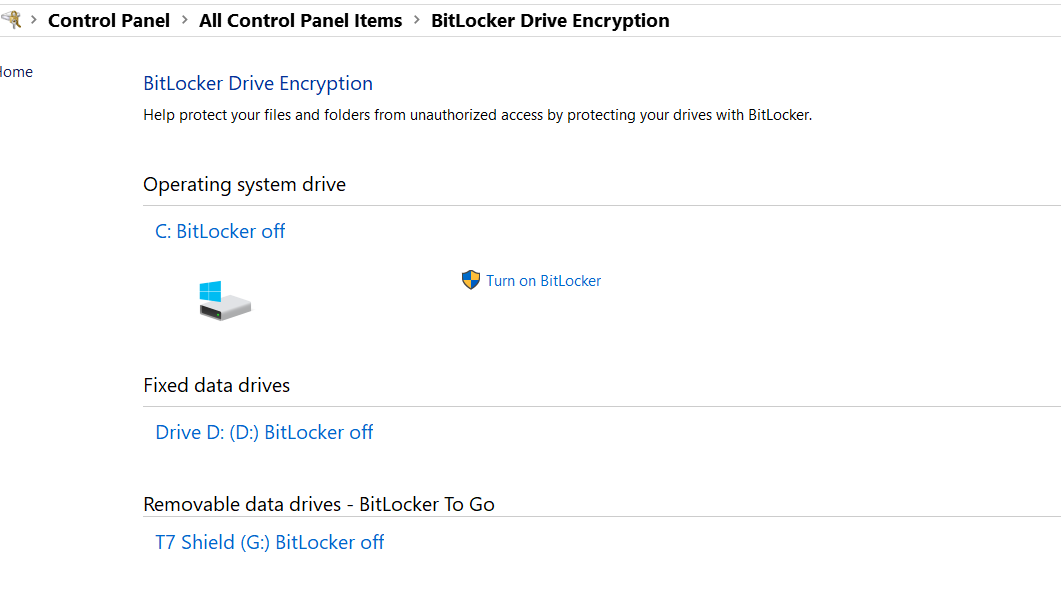Expand T7 Shield (G:) BitLocker off section
Viewport: 1061px width, 591px height.
[269, 542]
